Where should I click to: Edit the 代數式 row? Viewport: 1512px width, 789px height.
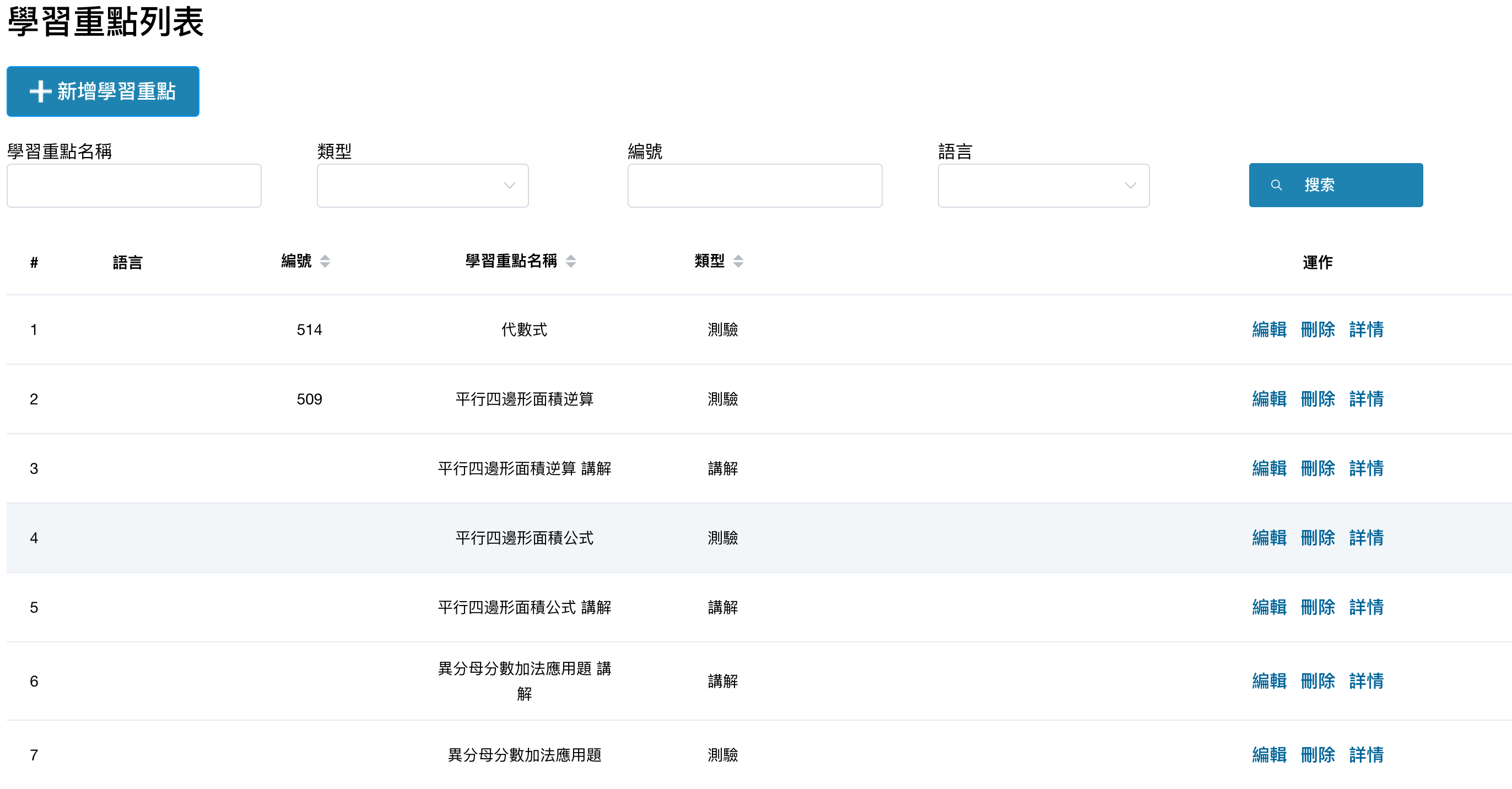1269,329
